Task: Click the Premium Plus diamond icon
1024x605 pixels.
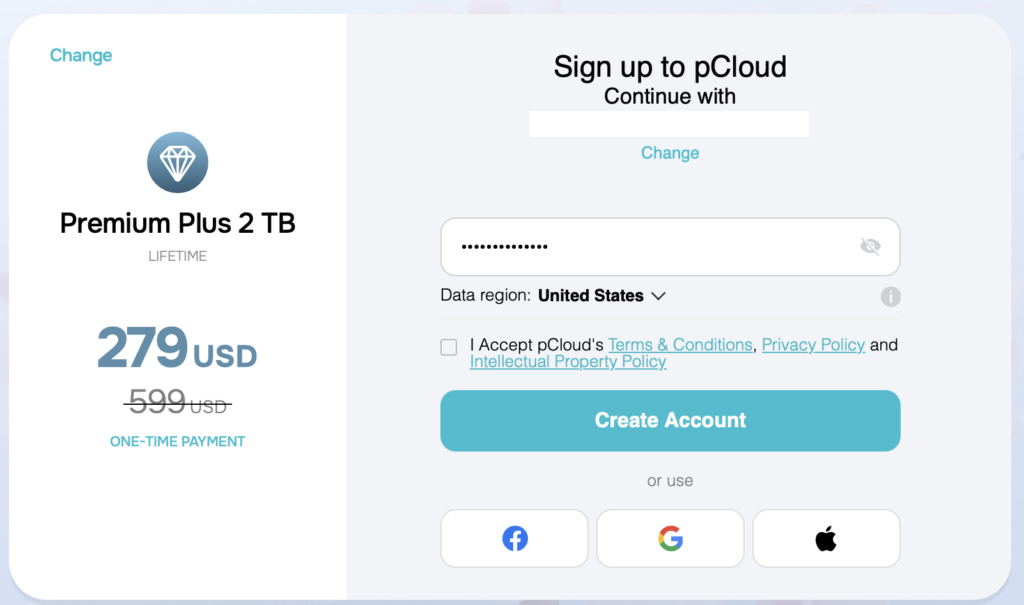Action: click(177, 162)
